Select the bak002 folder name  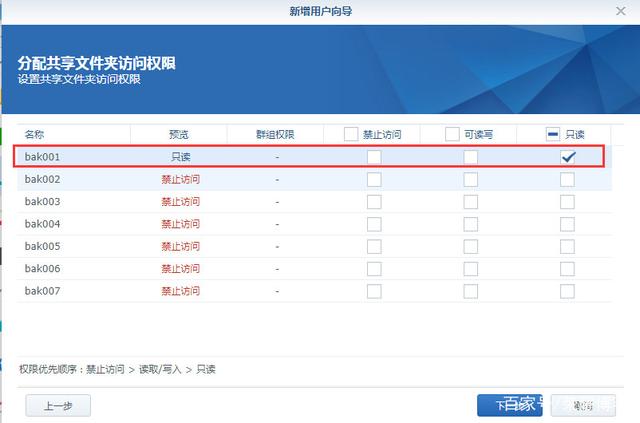[x=42, y=179]
